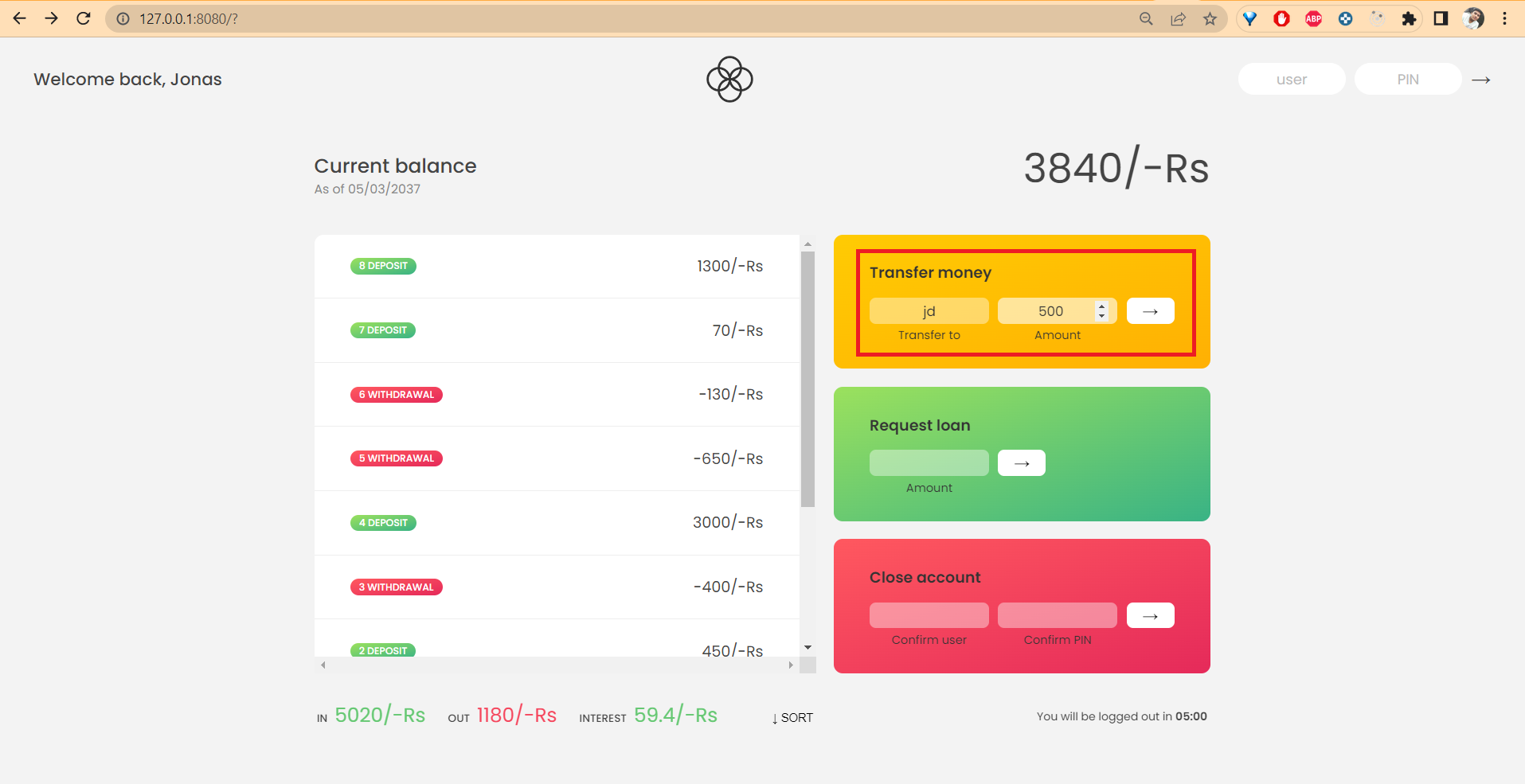Click the Confirm user field under Close account
The image size is (1525, 784).
pyautogui.click(x=929, y=614)
